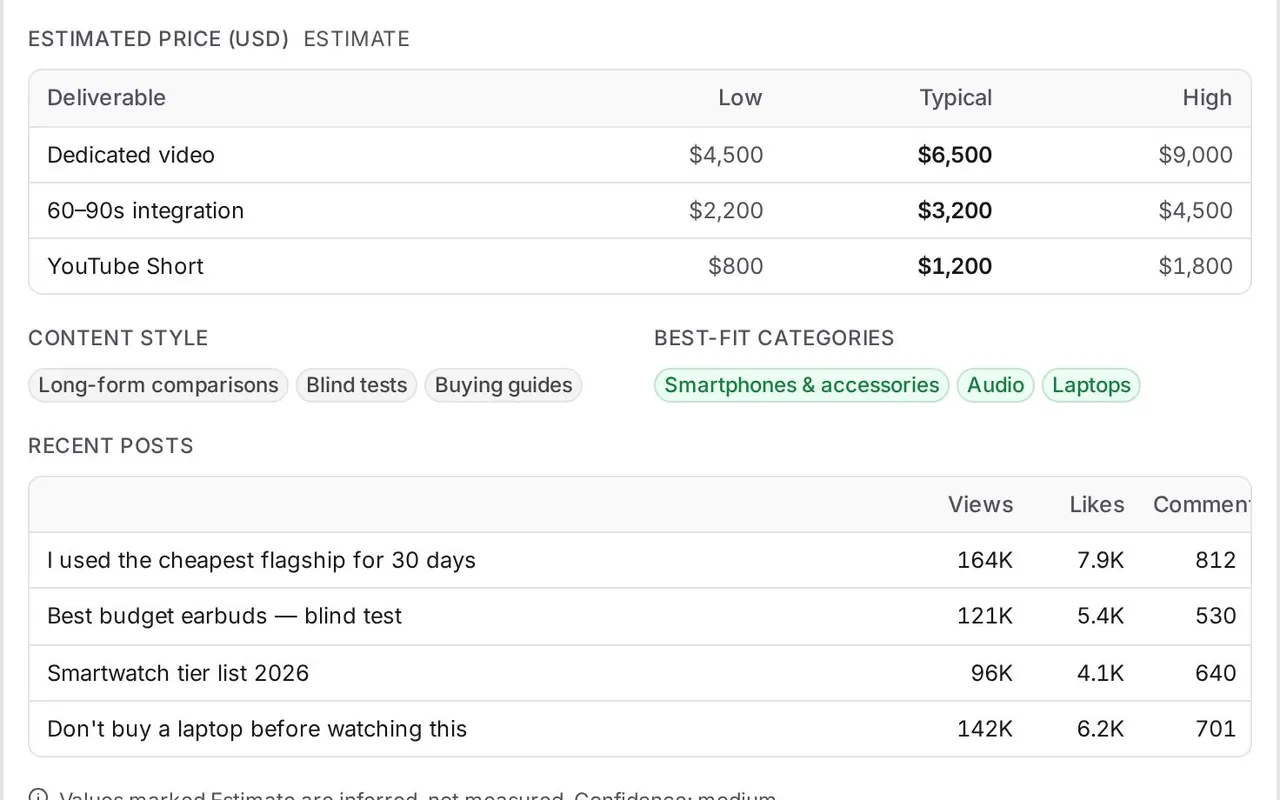
Task: Click the $1,800 high price
Action: (x=1195, y=266)
